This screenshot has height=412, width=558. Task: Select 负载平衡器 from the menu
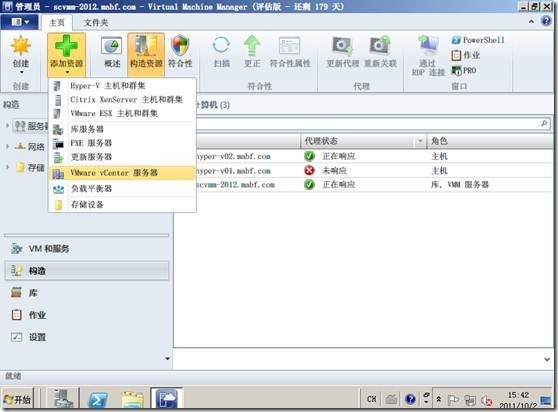[122, 189]
